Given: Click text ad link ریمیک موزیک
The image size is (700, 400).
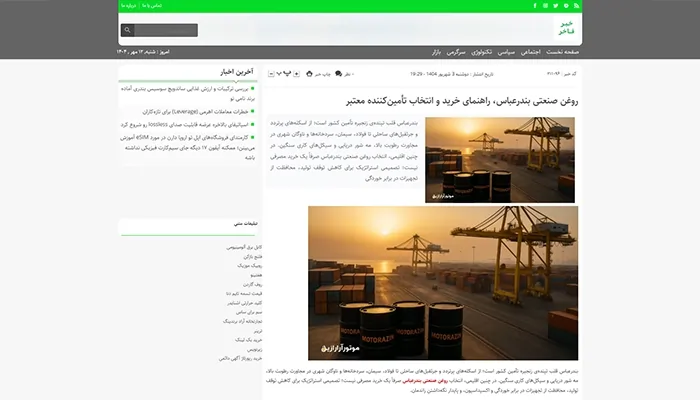Looking at the screenshot, I should [250, 266].
